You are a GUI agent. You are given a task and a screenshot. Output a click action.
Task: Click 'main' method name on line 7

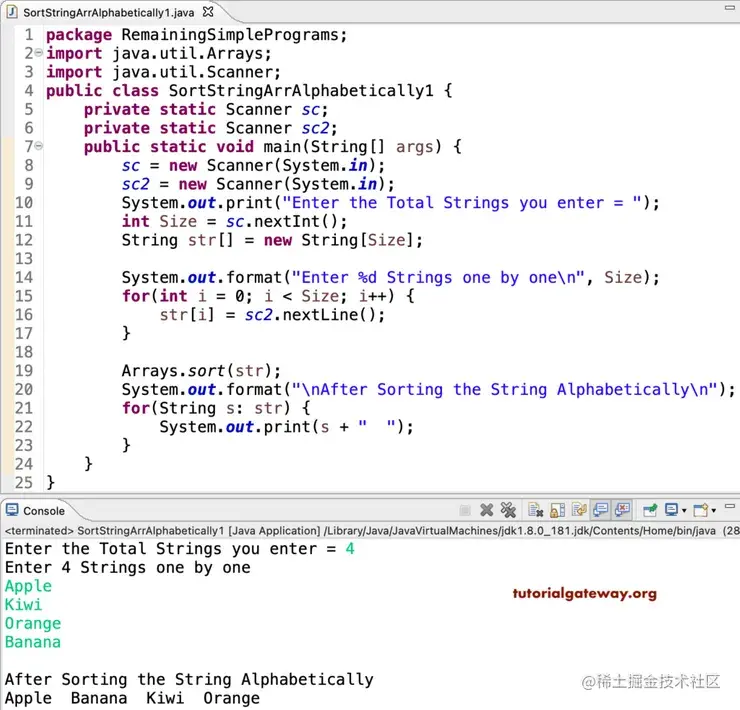[x=282, y=147]
